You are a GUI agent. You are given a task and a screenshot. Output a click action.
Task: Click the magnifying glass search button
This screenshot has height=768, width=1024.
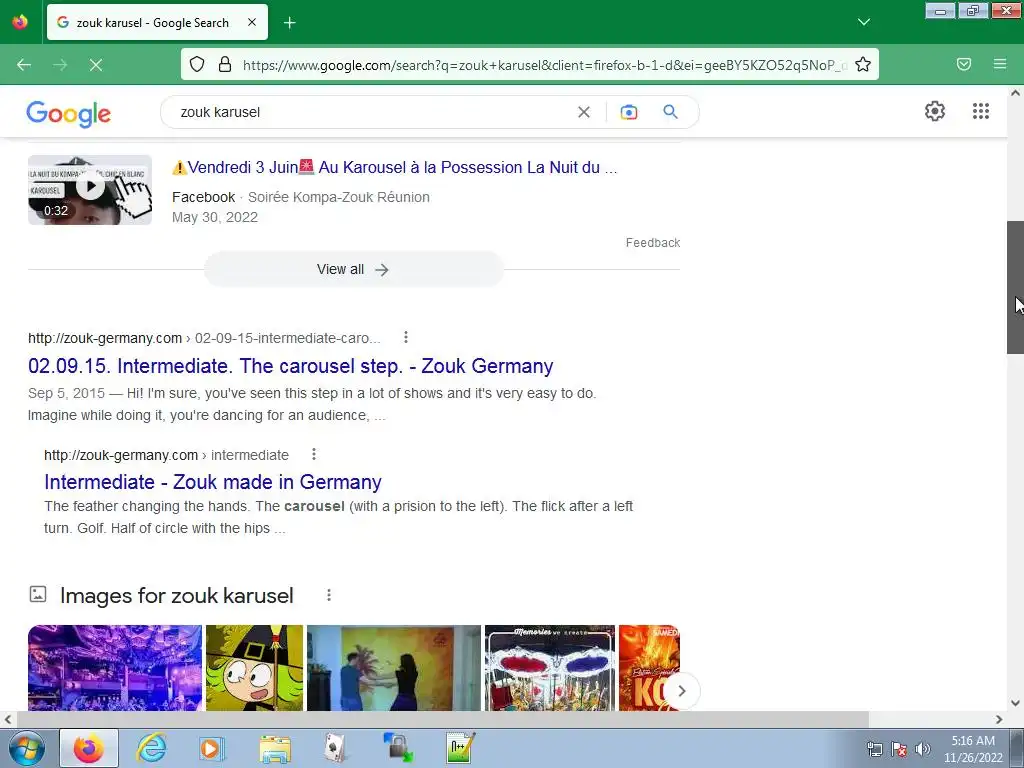point(671,112)
